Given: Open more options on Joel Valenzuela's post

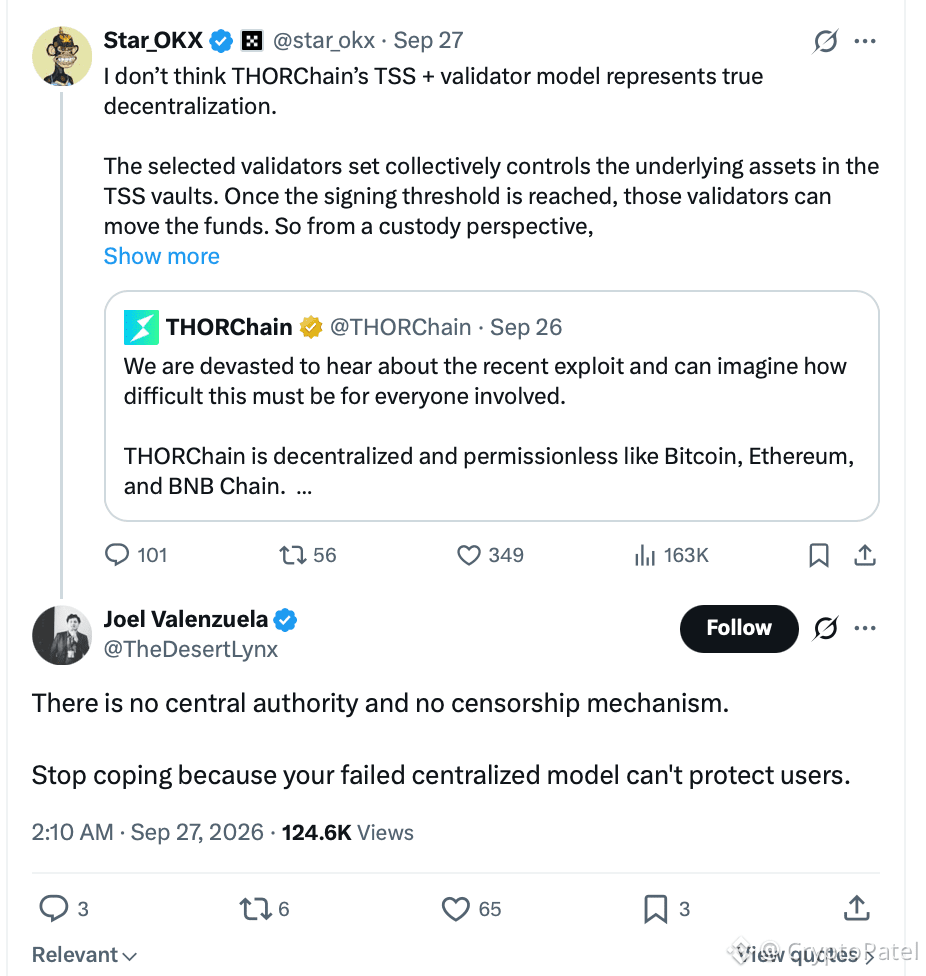Looking at the screenshot, I should (865, 628).
